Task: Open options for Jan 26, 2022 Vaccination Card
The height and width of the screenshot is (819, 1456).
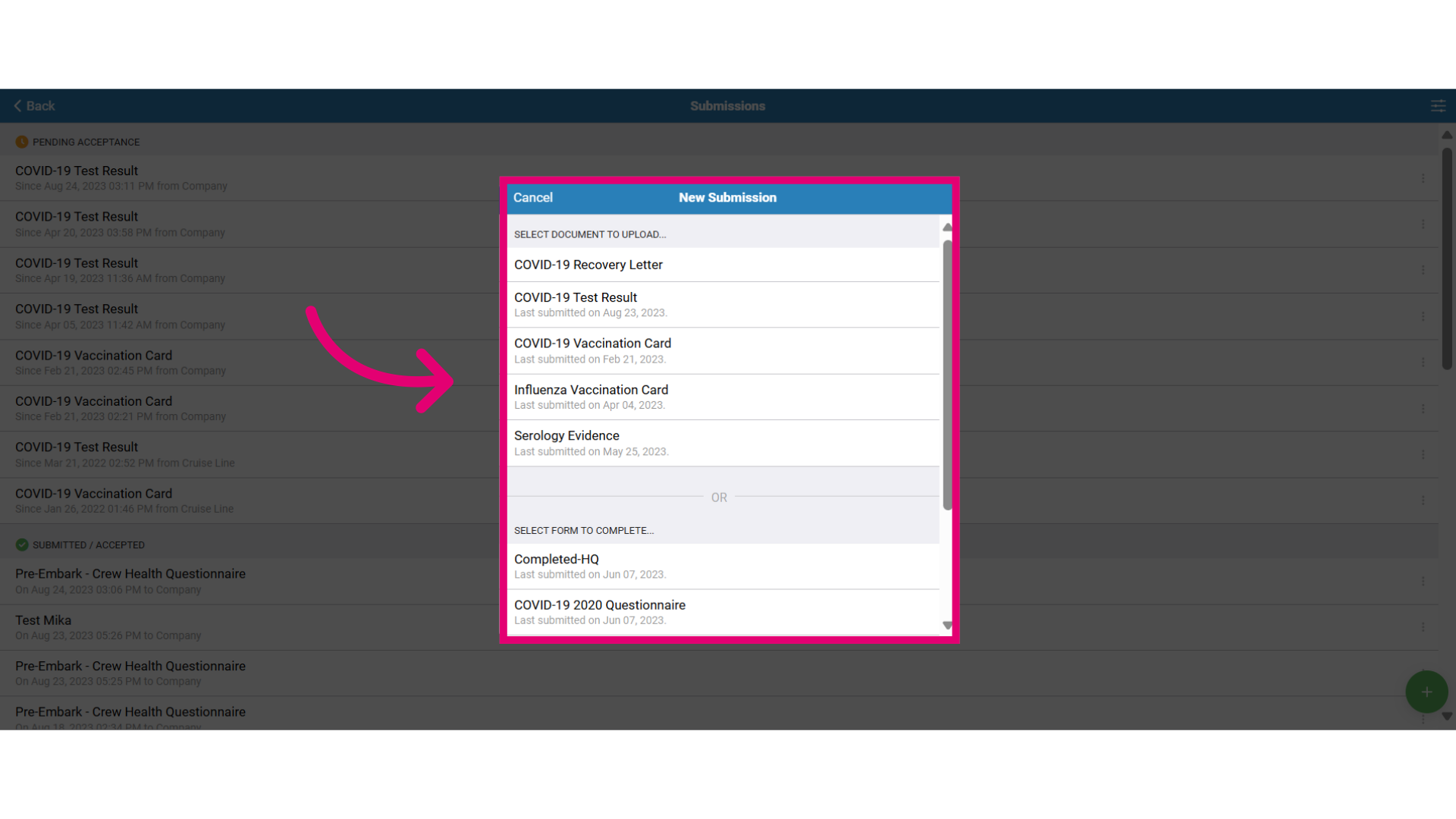Action: [x=1423, y=500]
